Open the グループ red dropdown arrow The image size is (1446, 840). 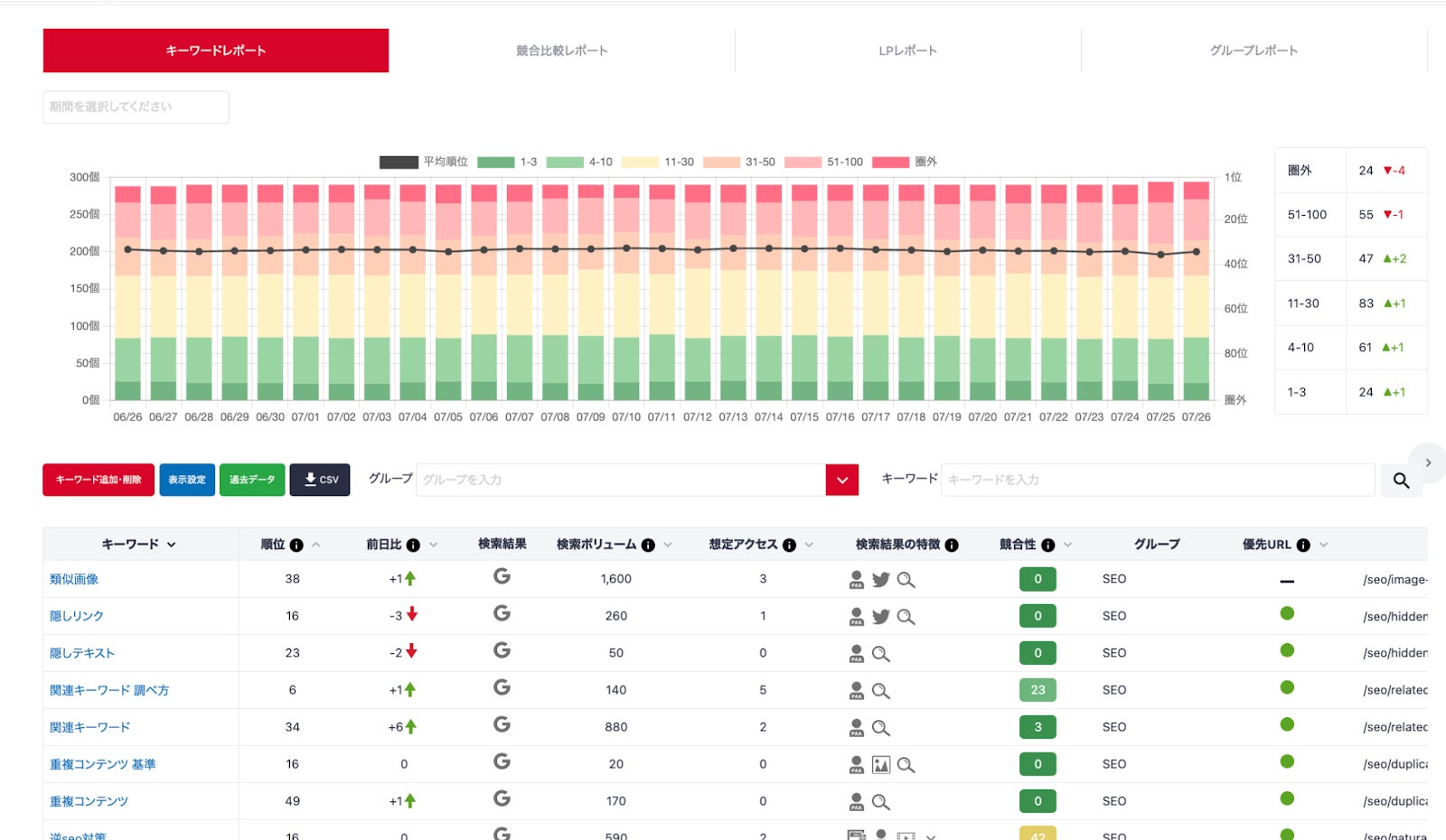click(842, 480)
